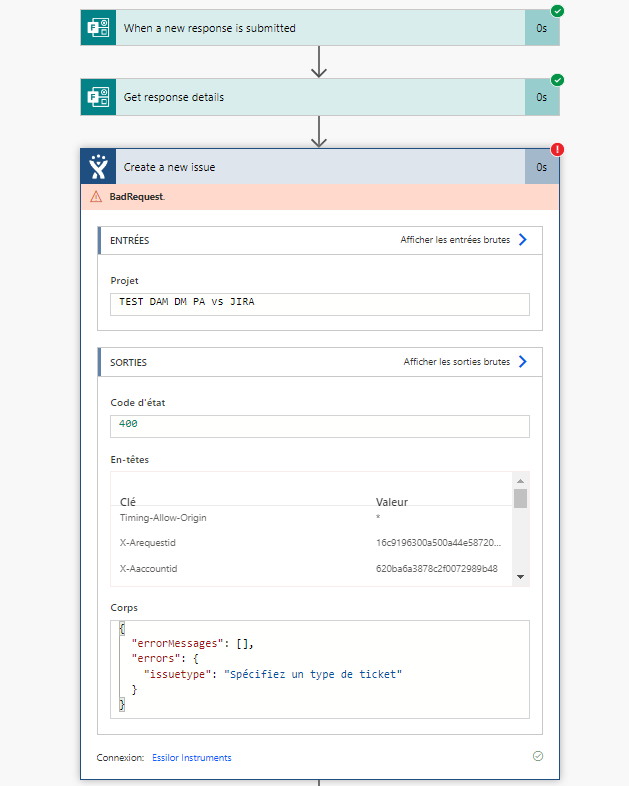
Task: Click the 'Clé' column header
Action: pyautogui.click(x=128, y=502)
